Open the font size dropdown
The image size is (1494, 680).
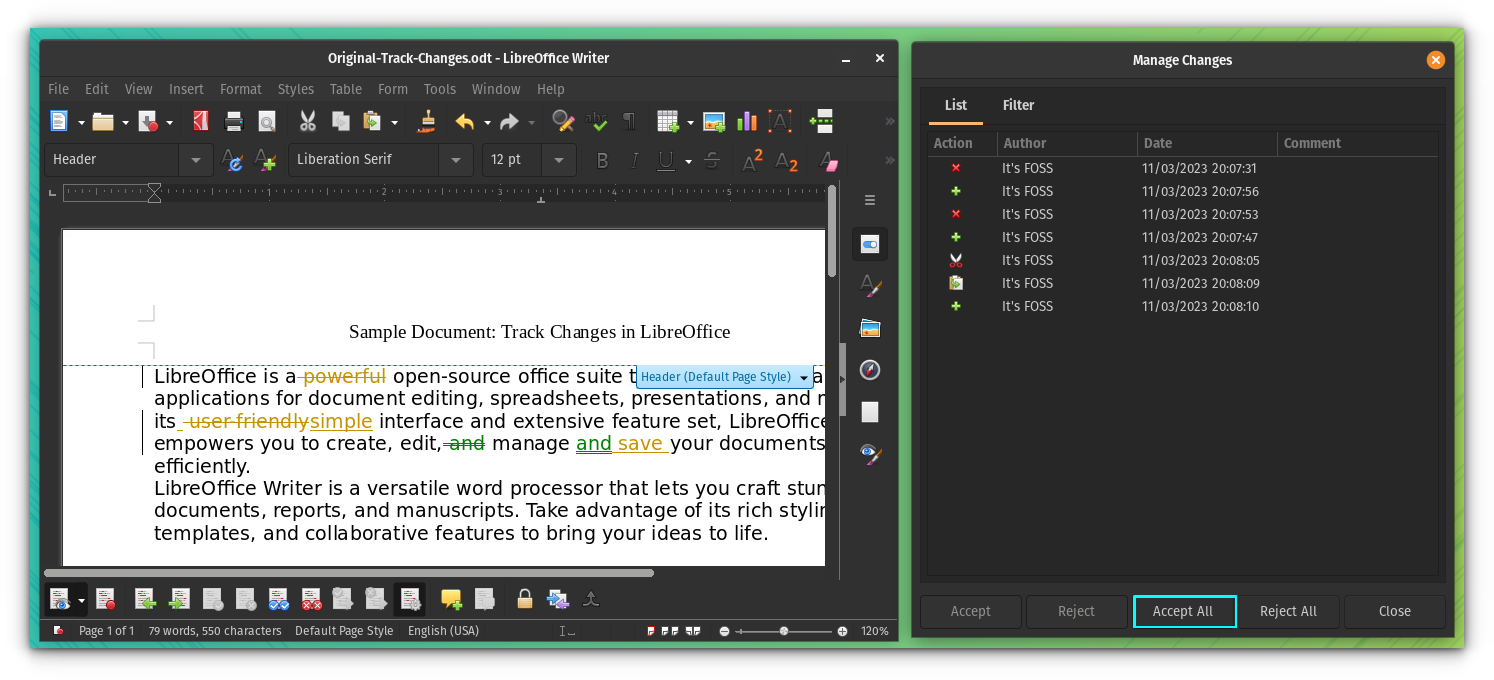click(x=559, y=159)
